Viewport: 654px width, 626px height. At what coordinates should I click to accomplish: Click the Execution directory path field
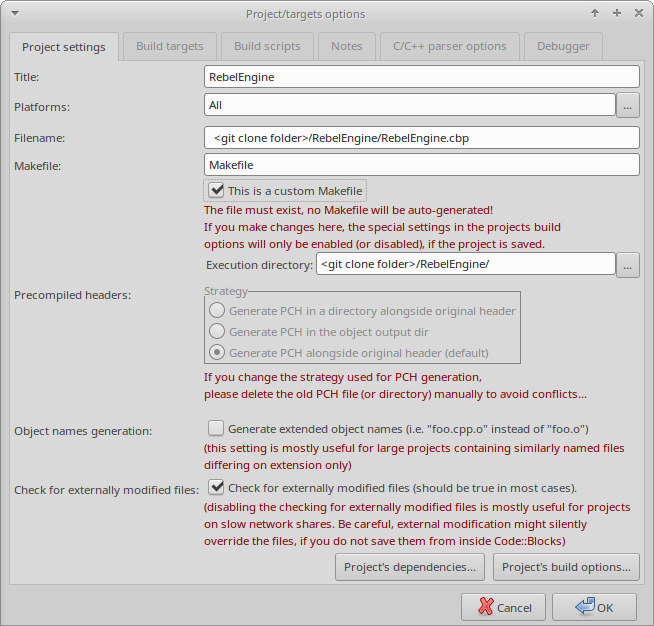tap(465, 264)
